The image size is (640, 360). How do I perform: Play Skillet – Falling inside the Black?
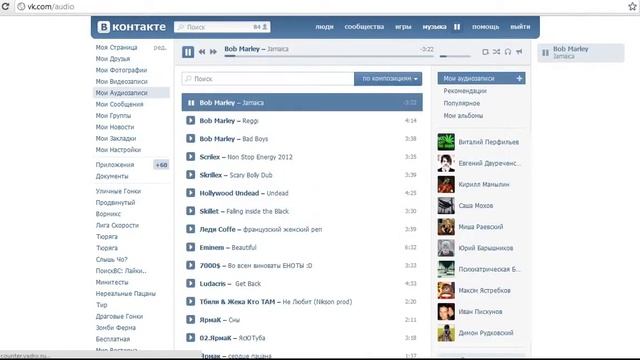pyautogui.click(x=190, y=211)
